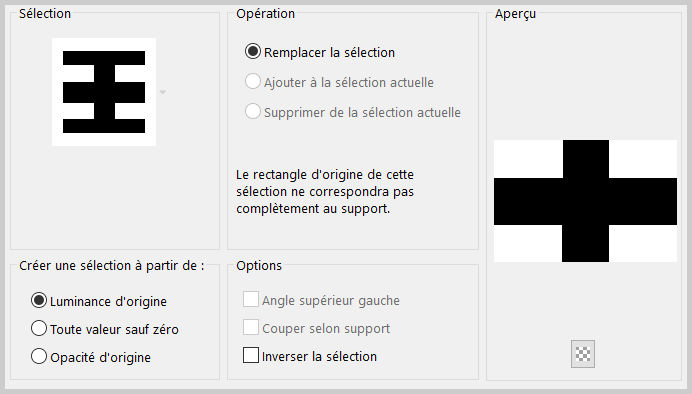Click the black cross preview image in Aperçu
The image size is (692, 394).
tap(585, 201)
